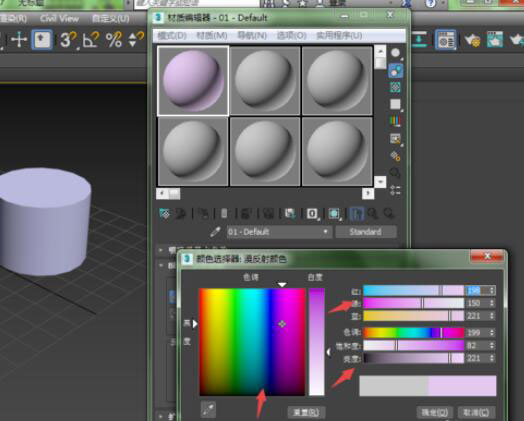The width and height of the screenshot is (524, 421).
Task: Click the highlighted Render Setup icon
Action: click(445, 40)
